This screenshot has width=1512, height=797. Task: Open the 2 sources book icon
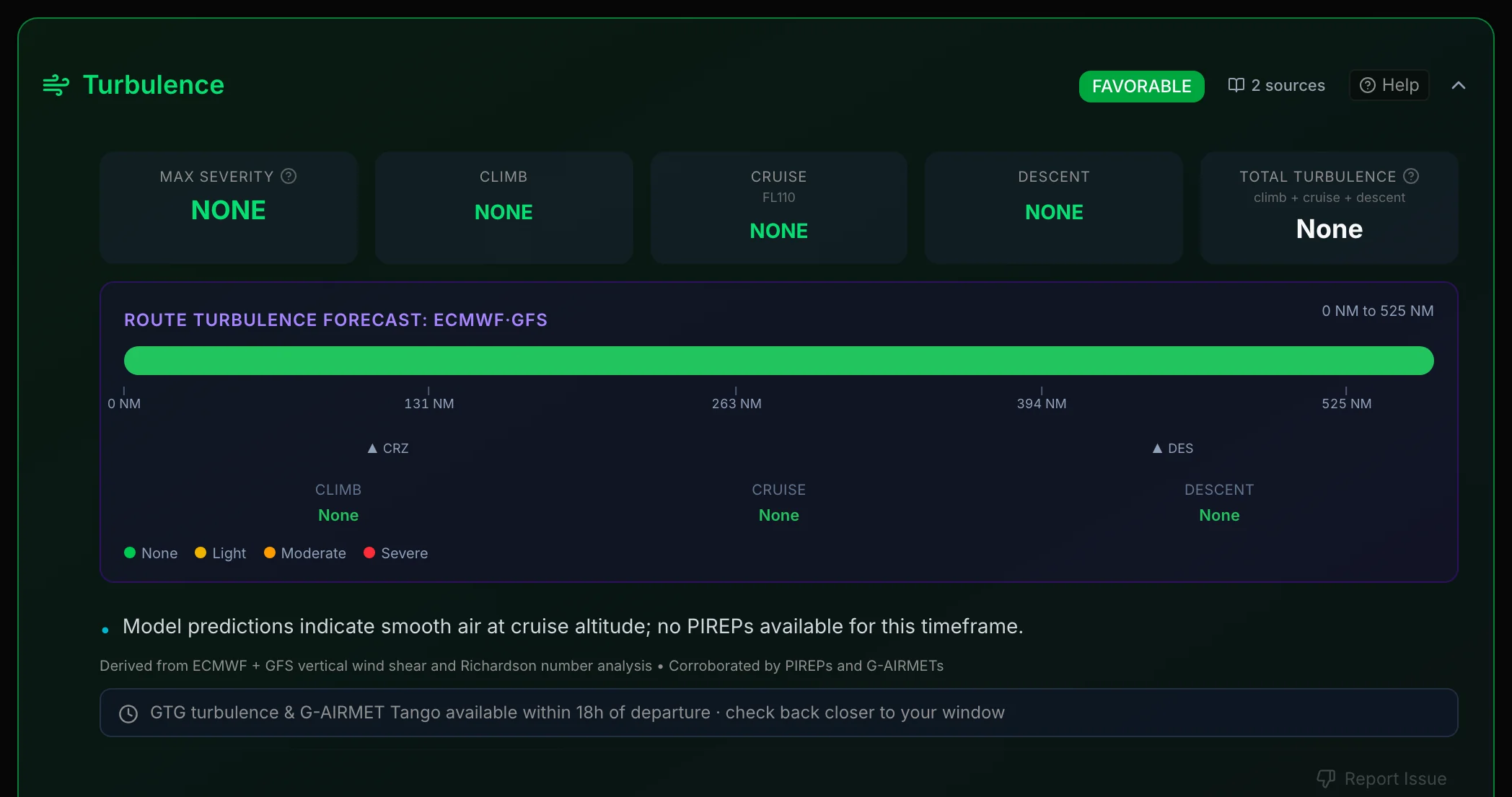pyautogui.click(x=1236, y=85)
